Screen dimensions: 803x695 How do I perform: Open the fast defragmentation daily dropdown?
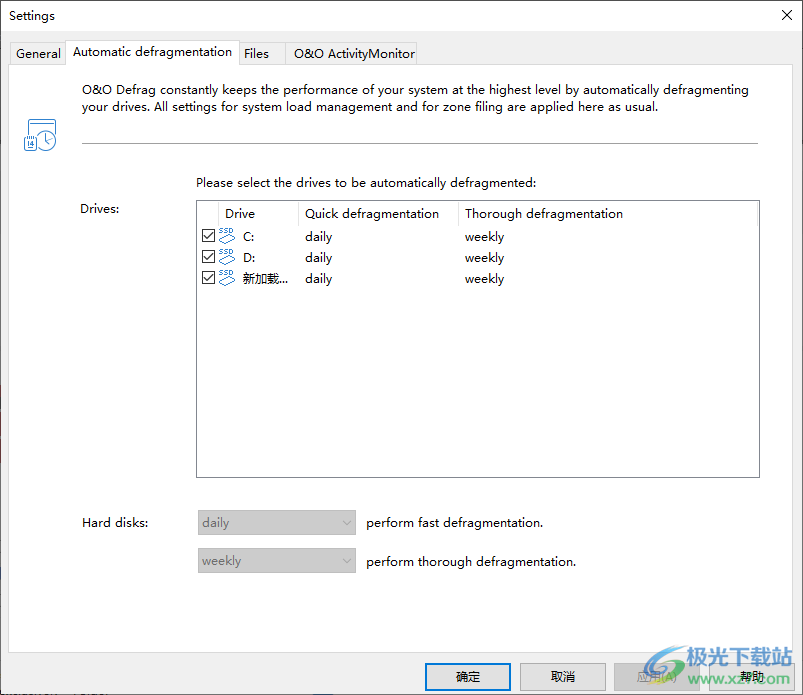pos(276,522)
